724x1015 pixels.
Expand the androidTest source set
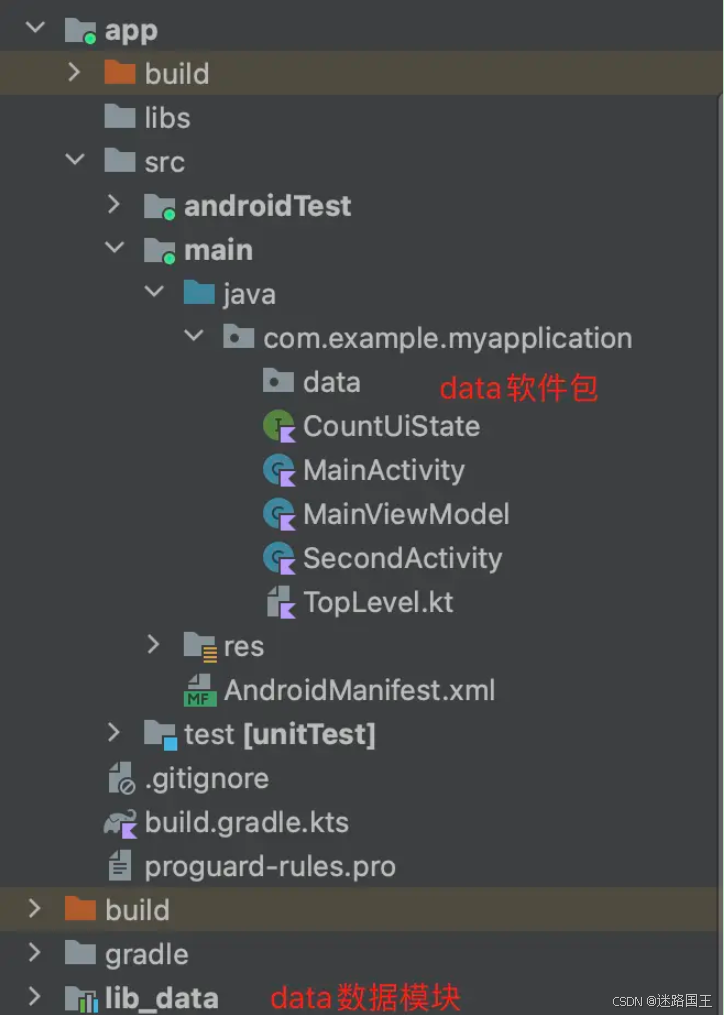pyautogui.click(x=114, y=205)
